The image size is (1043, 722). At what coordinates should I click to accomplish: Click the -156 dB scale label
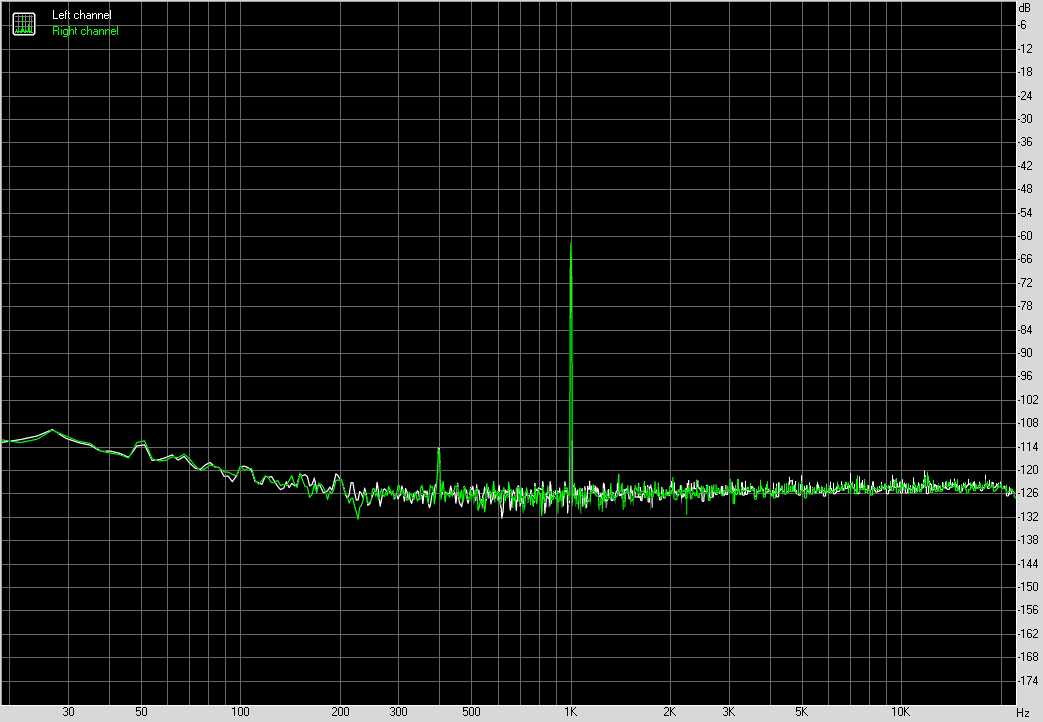pos(1028,610)
